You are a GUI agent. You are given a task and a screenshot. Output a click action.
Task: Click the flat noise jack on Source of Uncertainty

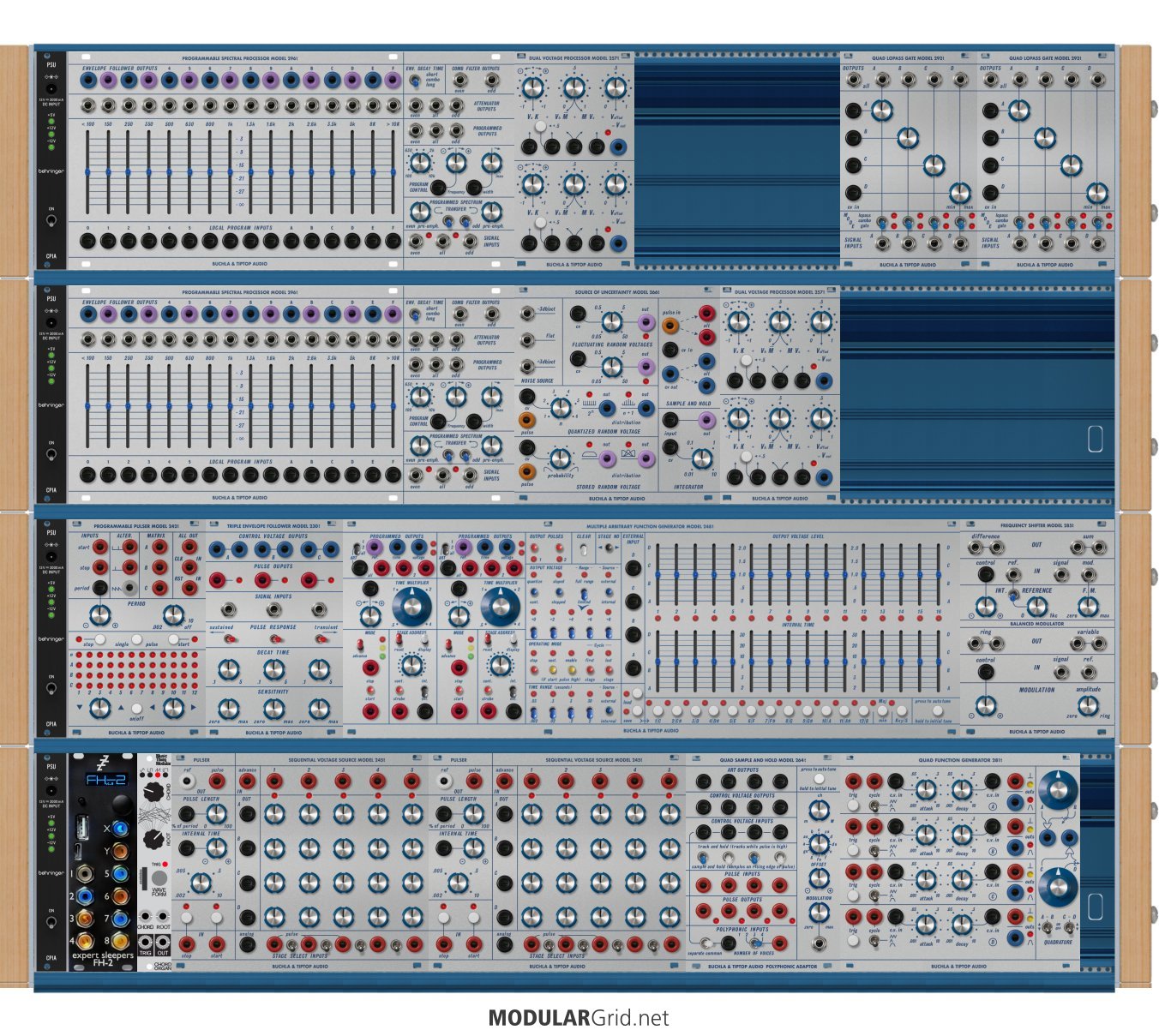coord(527,339)
